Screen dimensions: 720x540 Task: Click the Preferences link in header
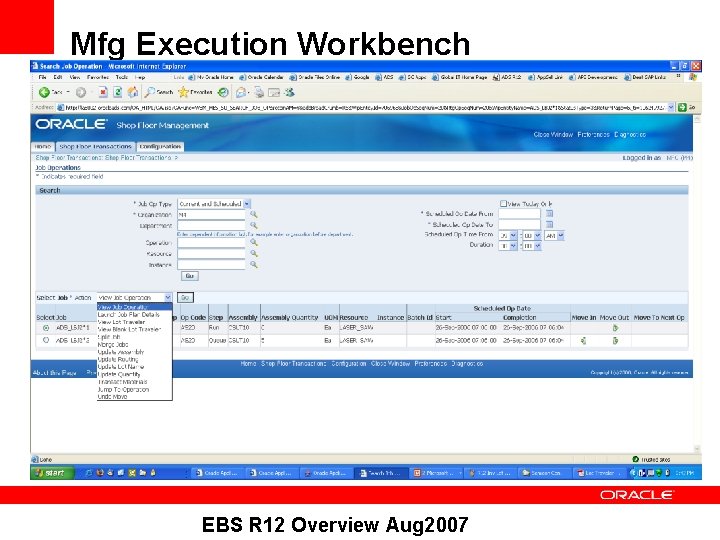pos(594,135)
